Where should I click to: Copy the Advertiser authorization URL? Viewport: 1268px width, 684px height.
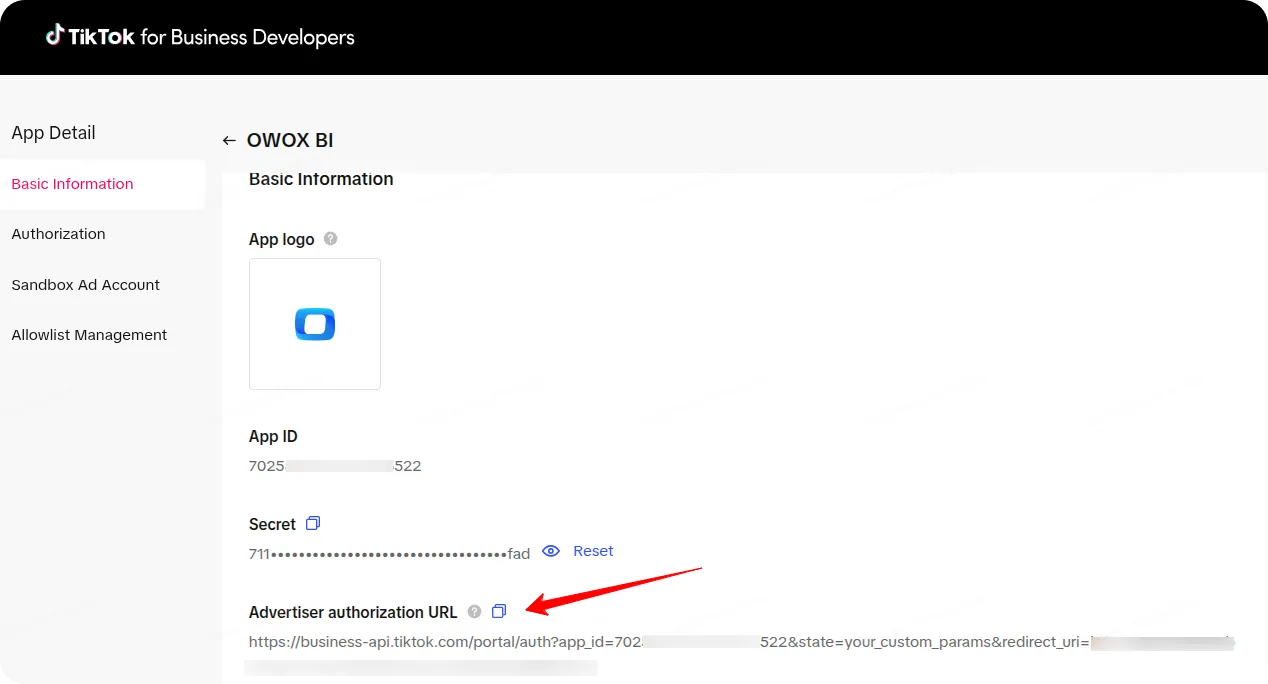499,611
